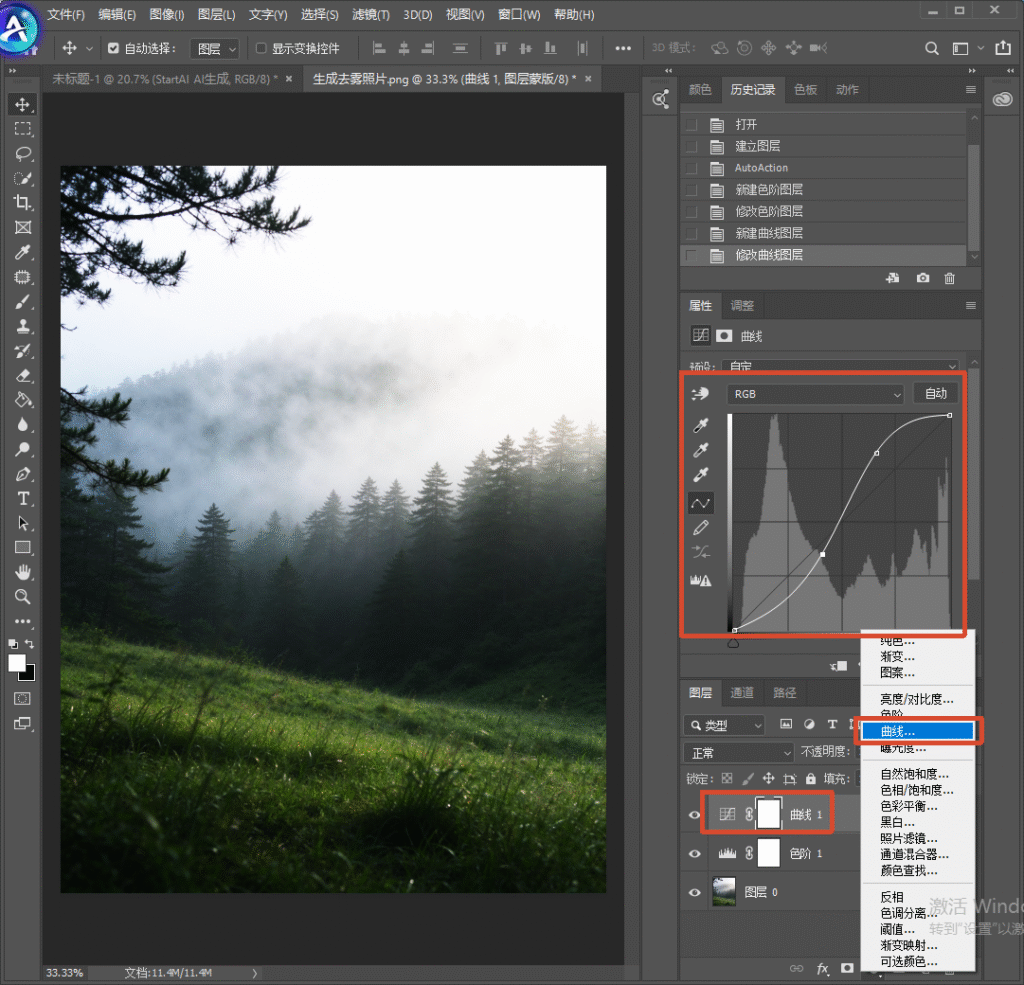Add layer style fx button
This screenshot has height=985, width=1024.
(x=822, y=969)
